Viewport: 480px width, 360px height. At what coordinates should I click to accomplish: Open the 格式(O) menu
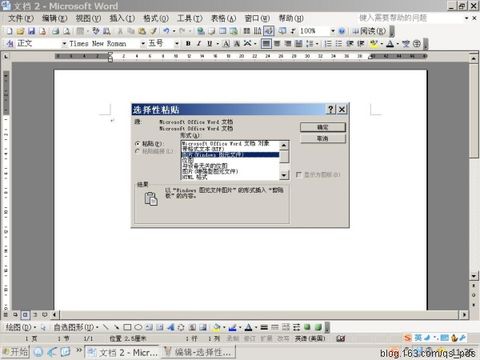point(156,18)
